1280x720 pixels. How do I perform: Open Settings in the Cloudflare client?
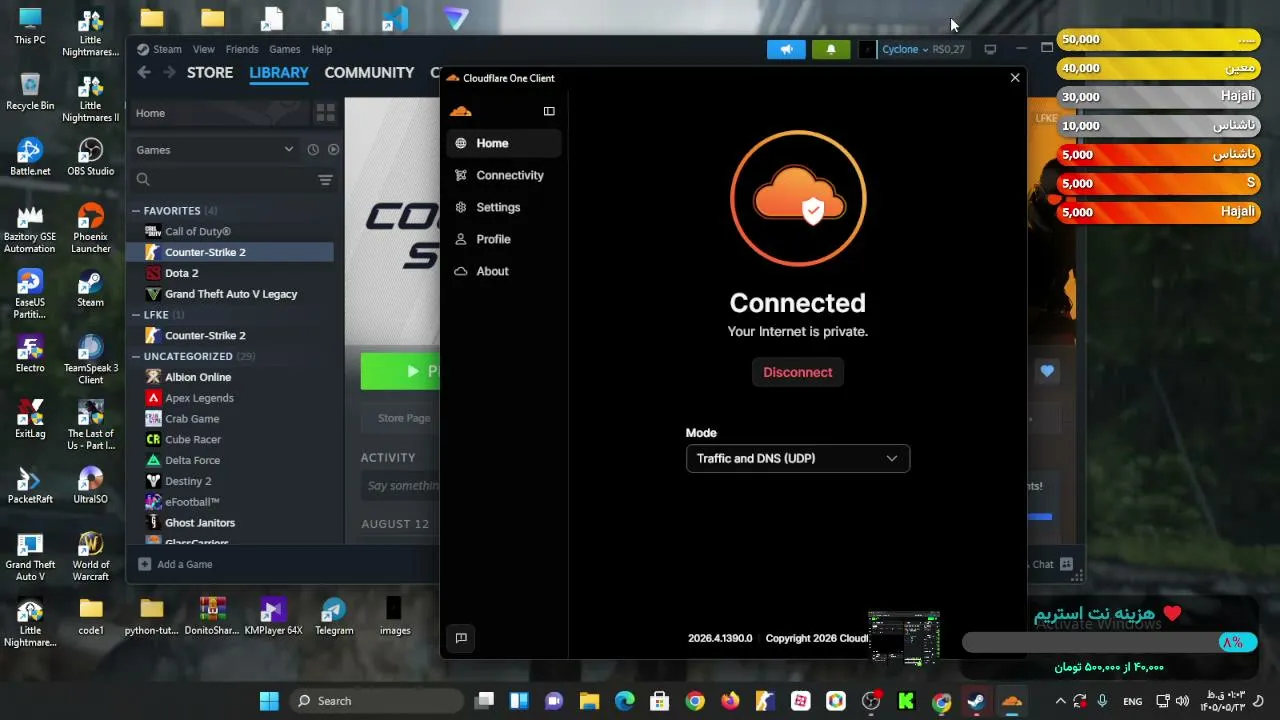point(504,207)
